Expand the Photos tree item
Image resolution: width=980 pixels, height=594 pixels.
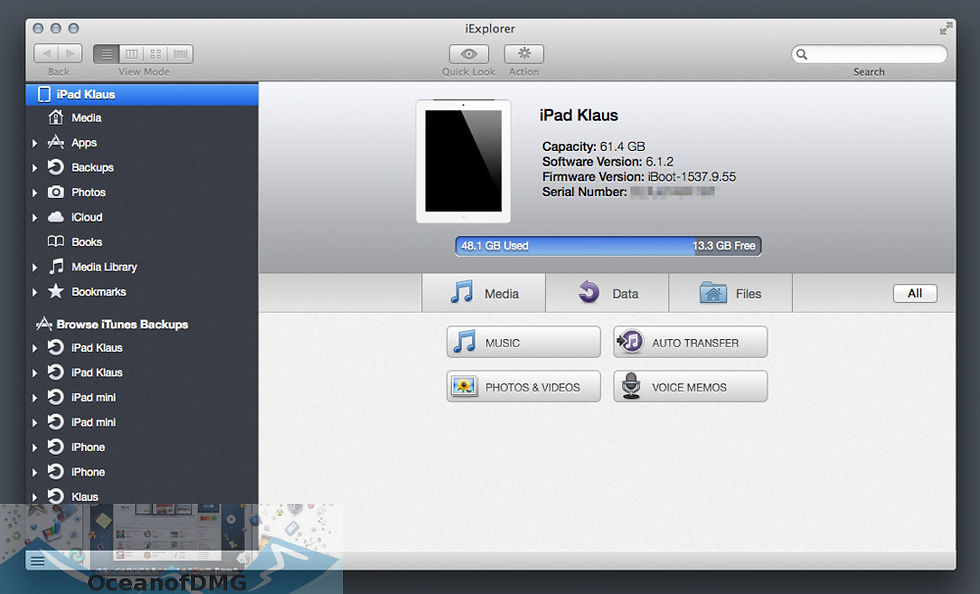(34, 193)
